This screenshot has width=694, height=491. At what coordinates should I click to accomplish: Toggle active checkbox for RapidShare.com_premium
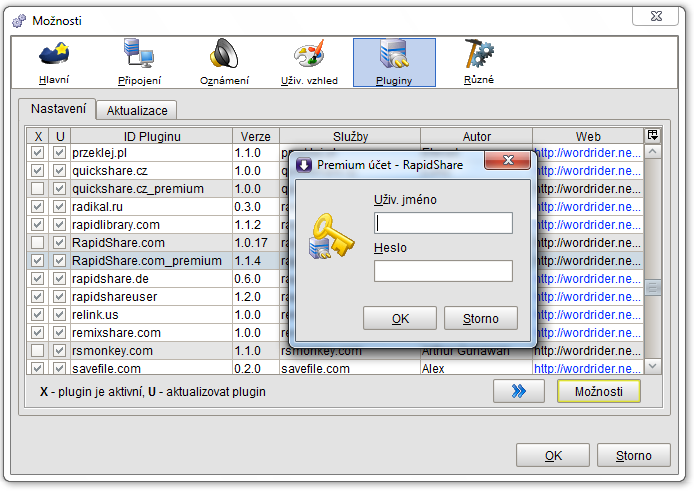(38, 261)
